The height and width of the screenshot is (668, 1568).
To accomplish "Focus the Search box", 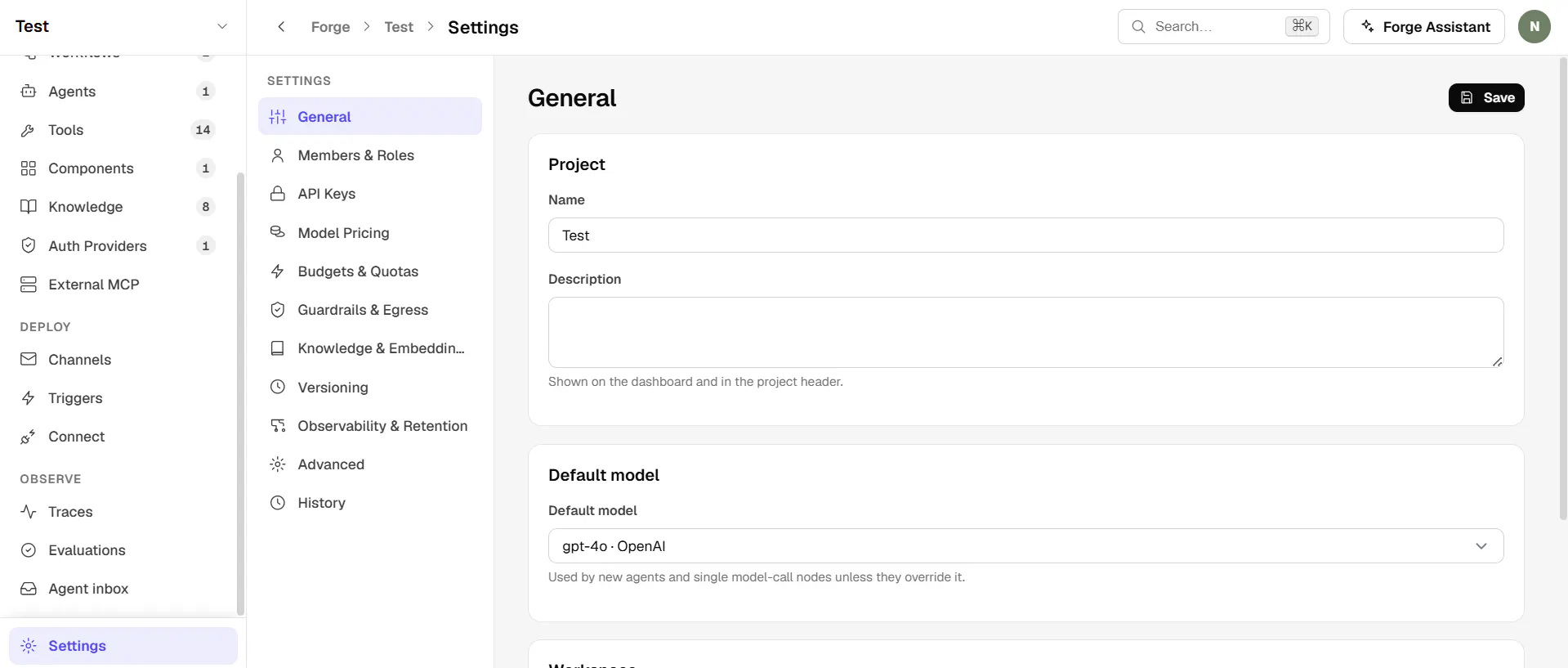I will [x=1223, y=27].
